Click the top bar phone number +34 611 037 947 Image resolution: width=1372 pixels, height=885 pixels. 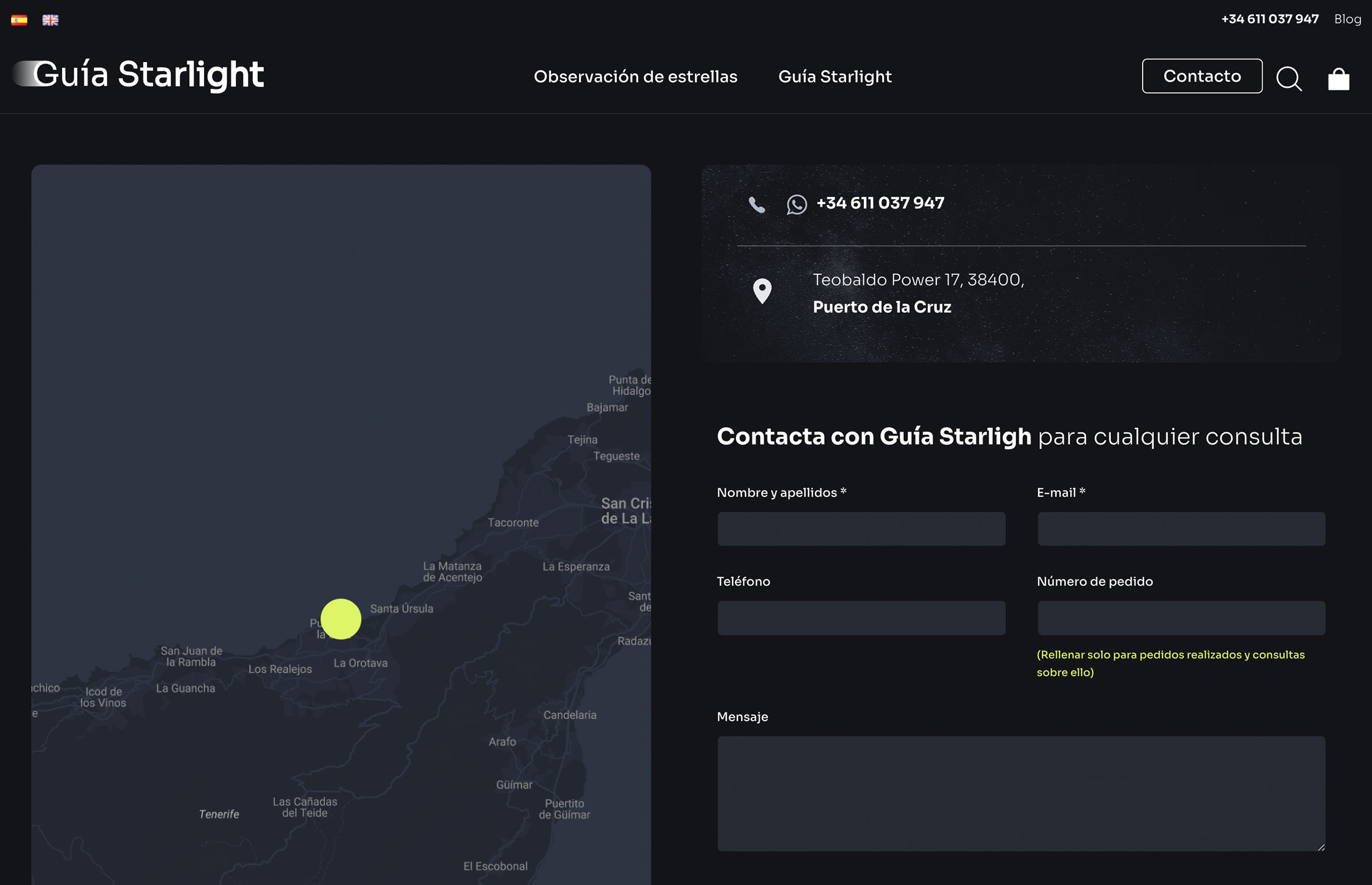(1270, 19)
